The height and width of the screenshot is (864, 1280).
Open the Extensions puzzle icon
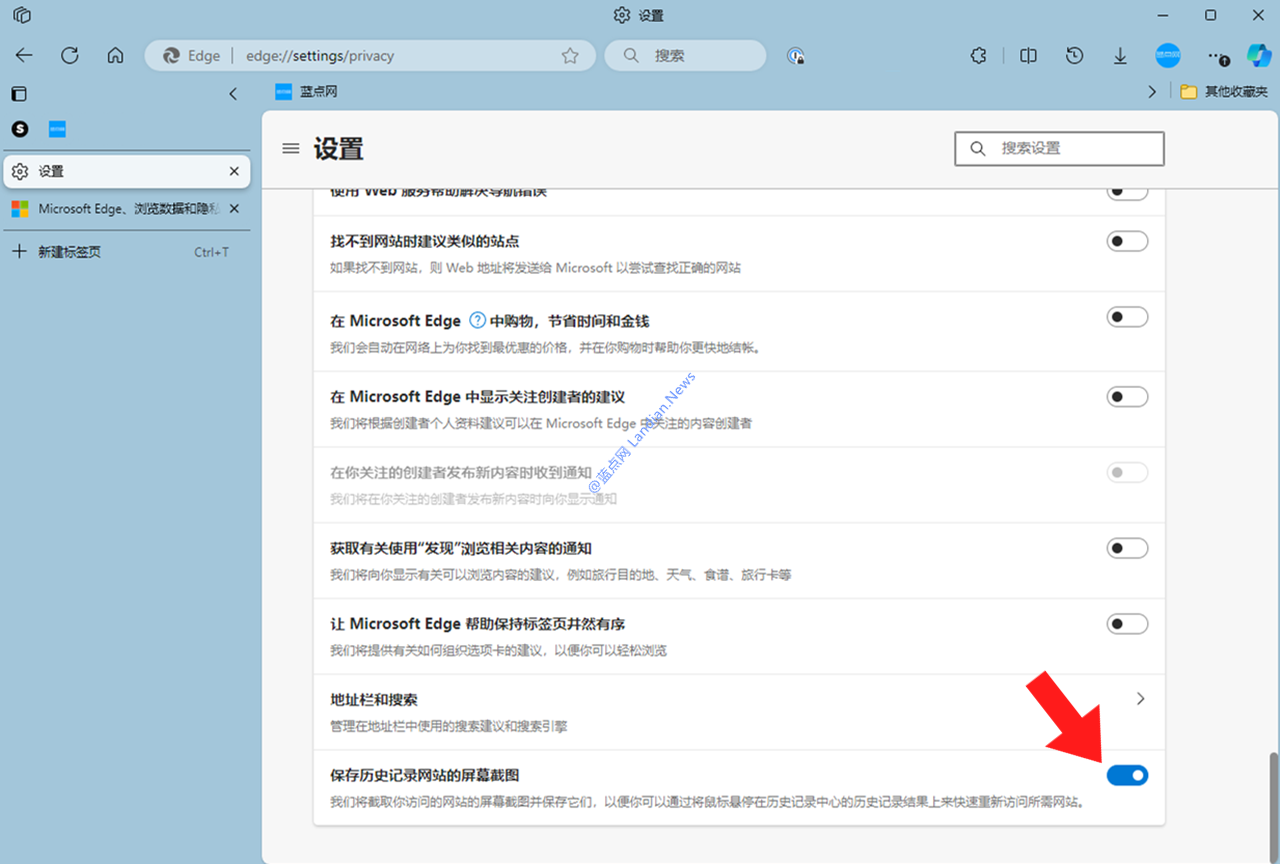979,56
